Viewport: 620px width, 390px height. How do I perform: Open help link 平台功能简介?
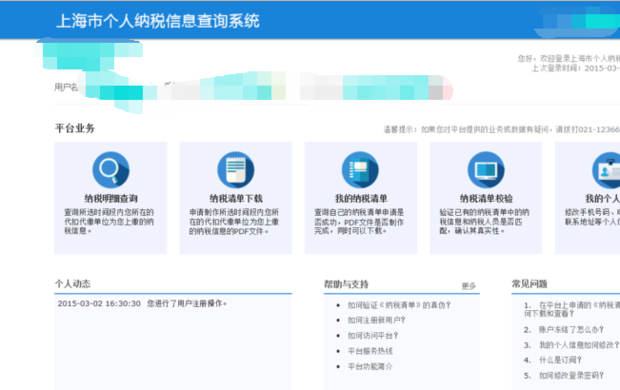[x=370, y=366]
